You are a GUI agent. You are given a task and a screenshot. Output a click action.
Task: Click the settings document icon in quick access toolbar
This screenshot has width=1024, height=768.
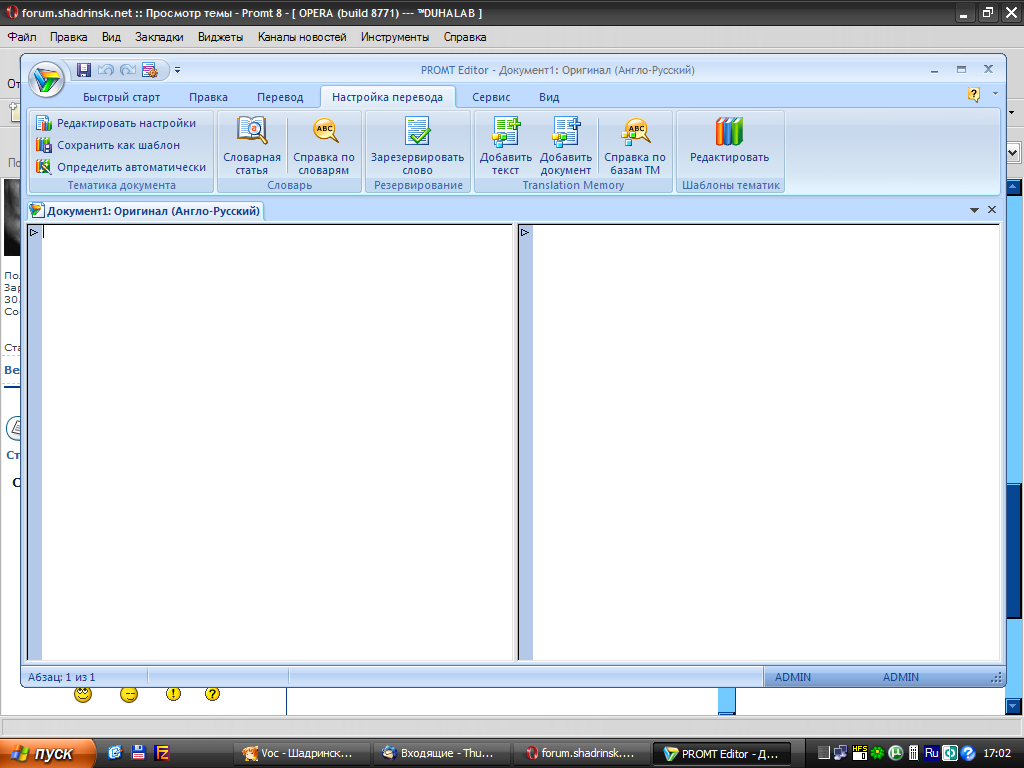[150, 70]
